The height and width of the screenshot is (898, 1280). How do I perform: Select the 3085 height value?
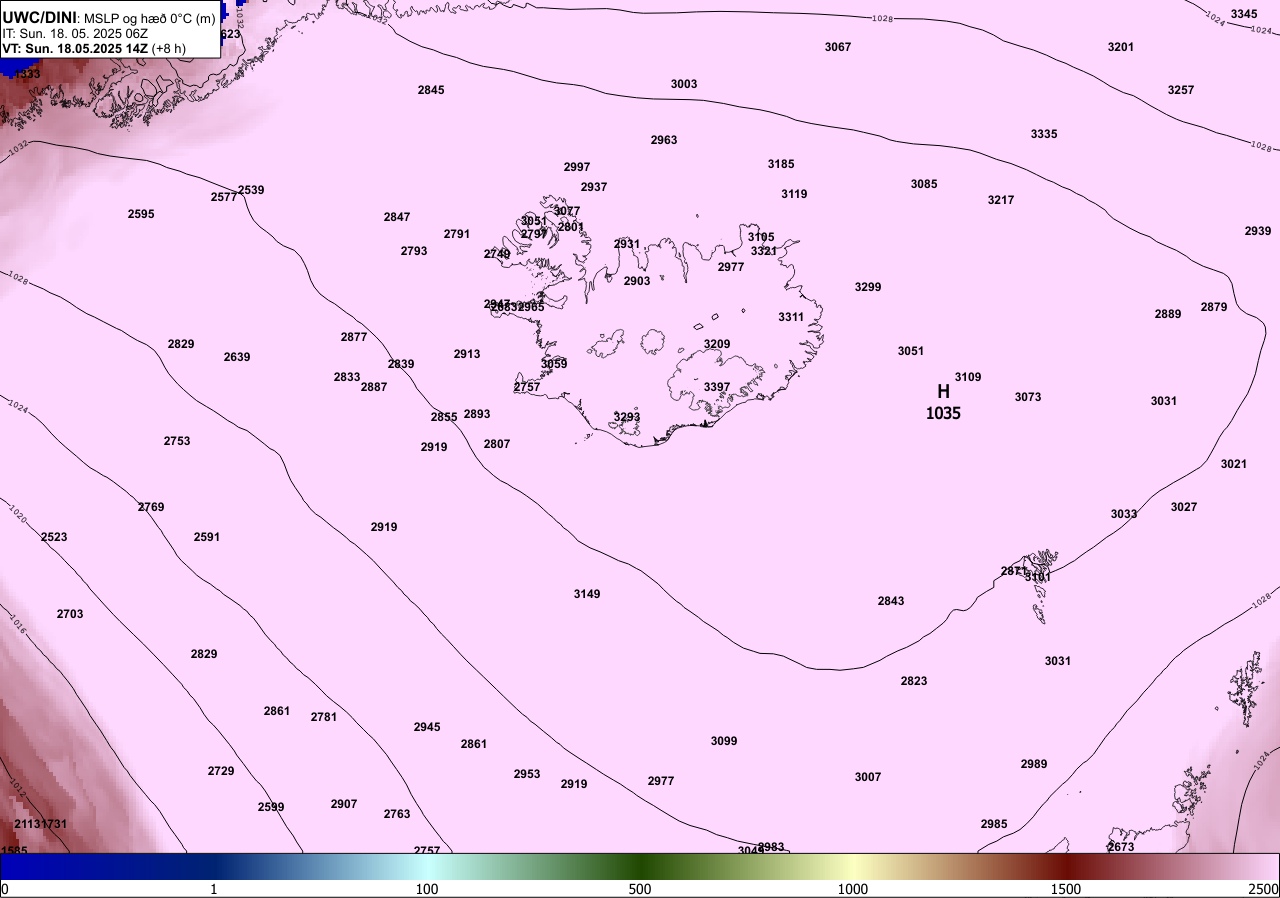(924, 184)
